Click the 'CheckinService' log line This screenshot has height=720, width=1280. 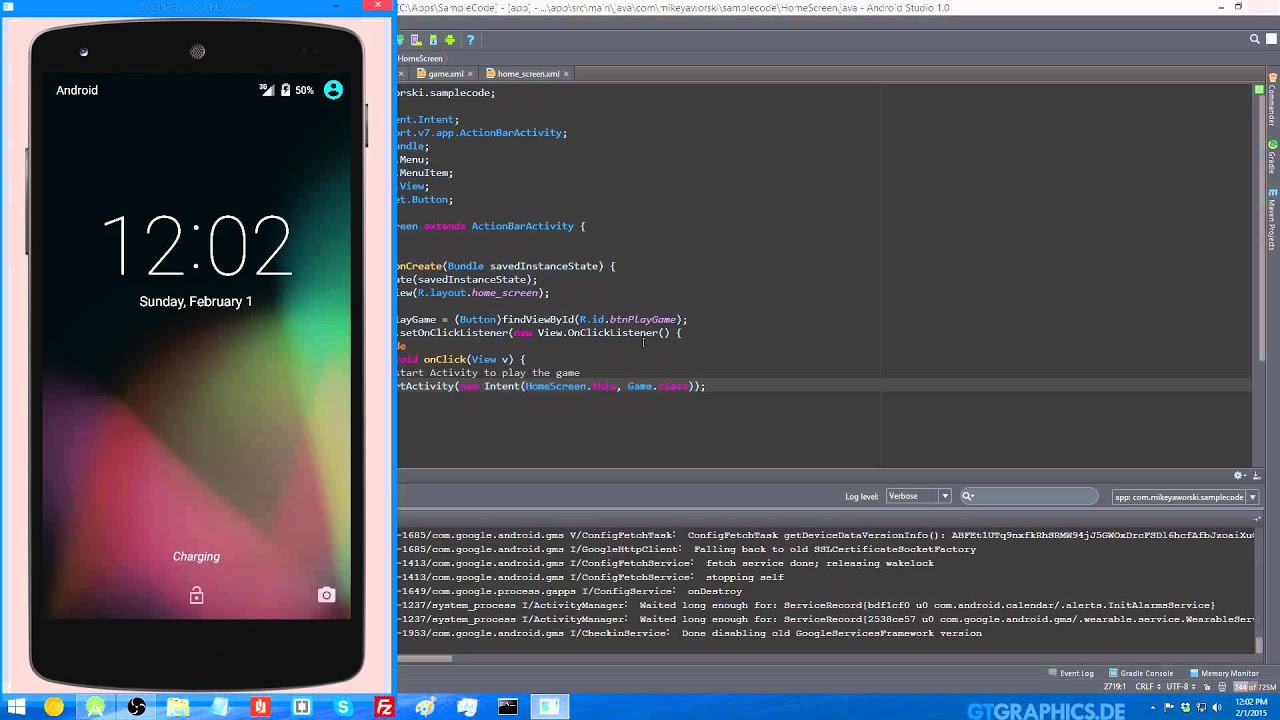coord(690,633)
